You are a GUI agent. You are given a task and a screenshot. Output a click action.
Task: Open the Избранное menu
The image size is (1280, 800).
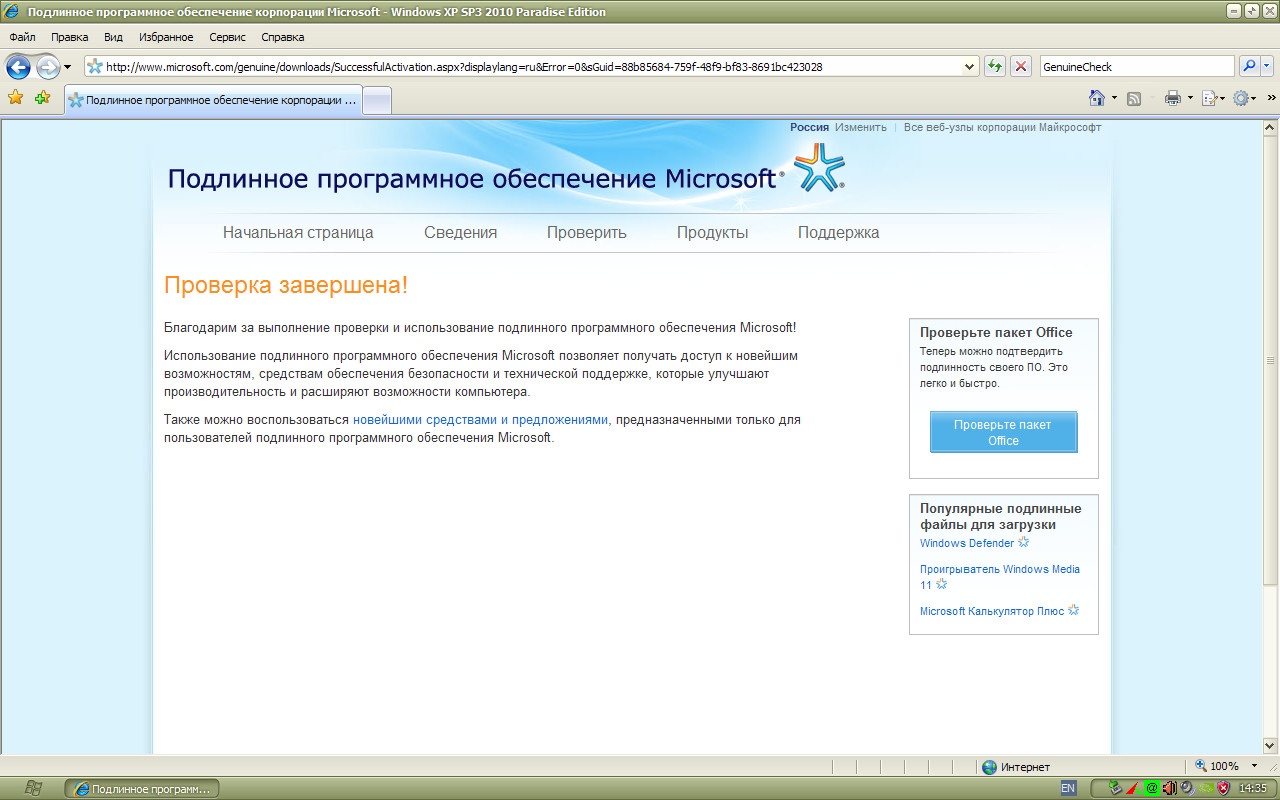tap(166, 37)
